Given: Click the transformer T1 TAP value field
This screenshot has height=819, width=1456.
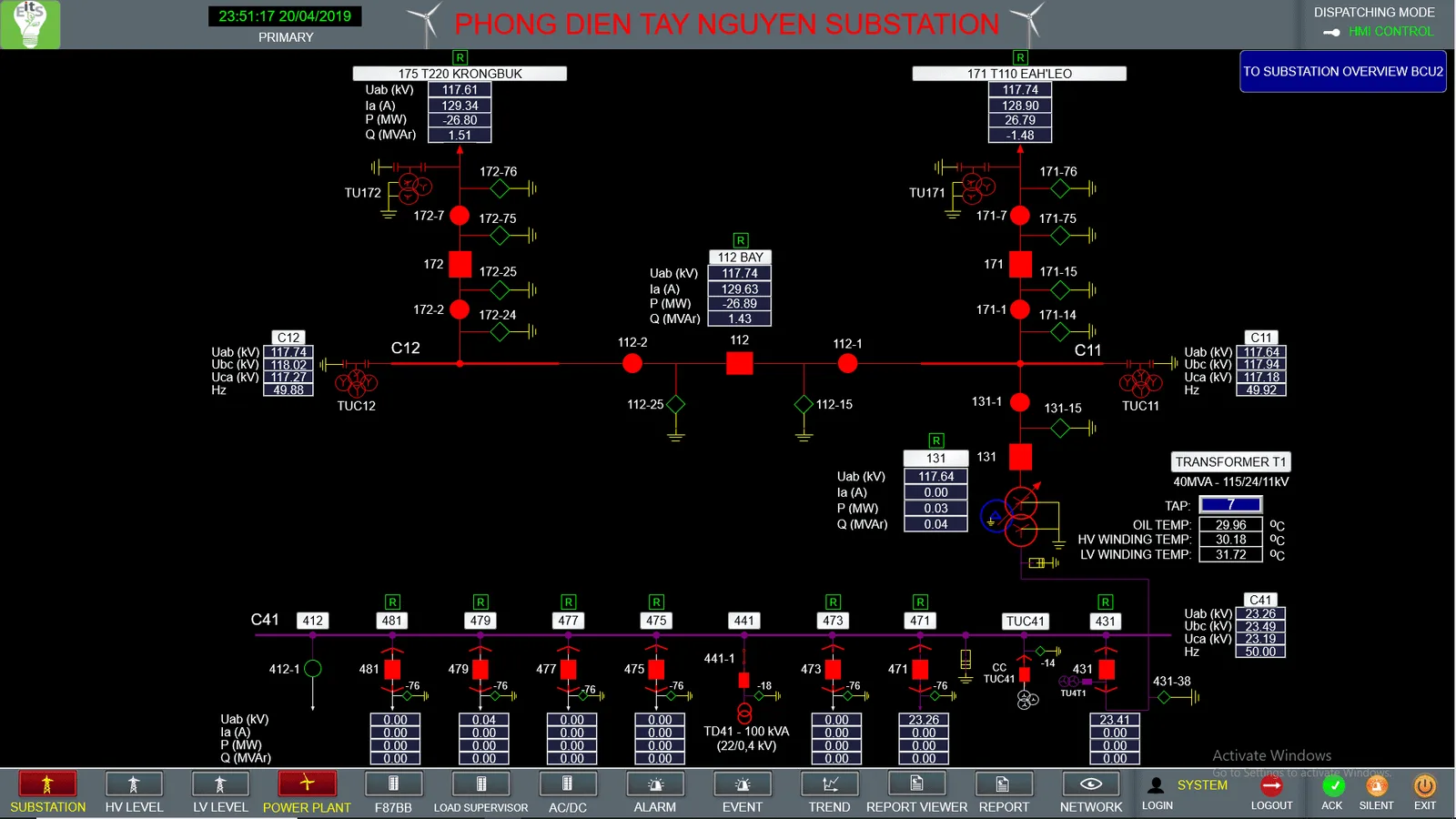Looking at the screenshot, I should [x=1231, y=504].
